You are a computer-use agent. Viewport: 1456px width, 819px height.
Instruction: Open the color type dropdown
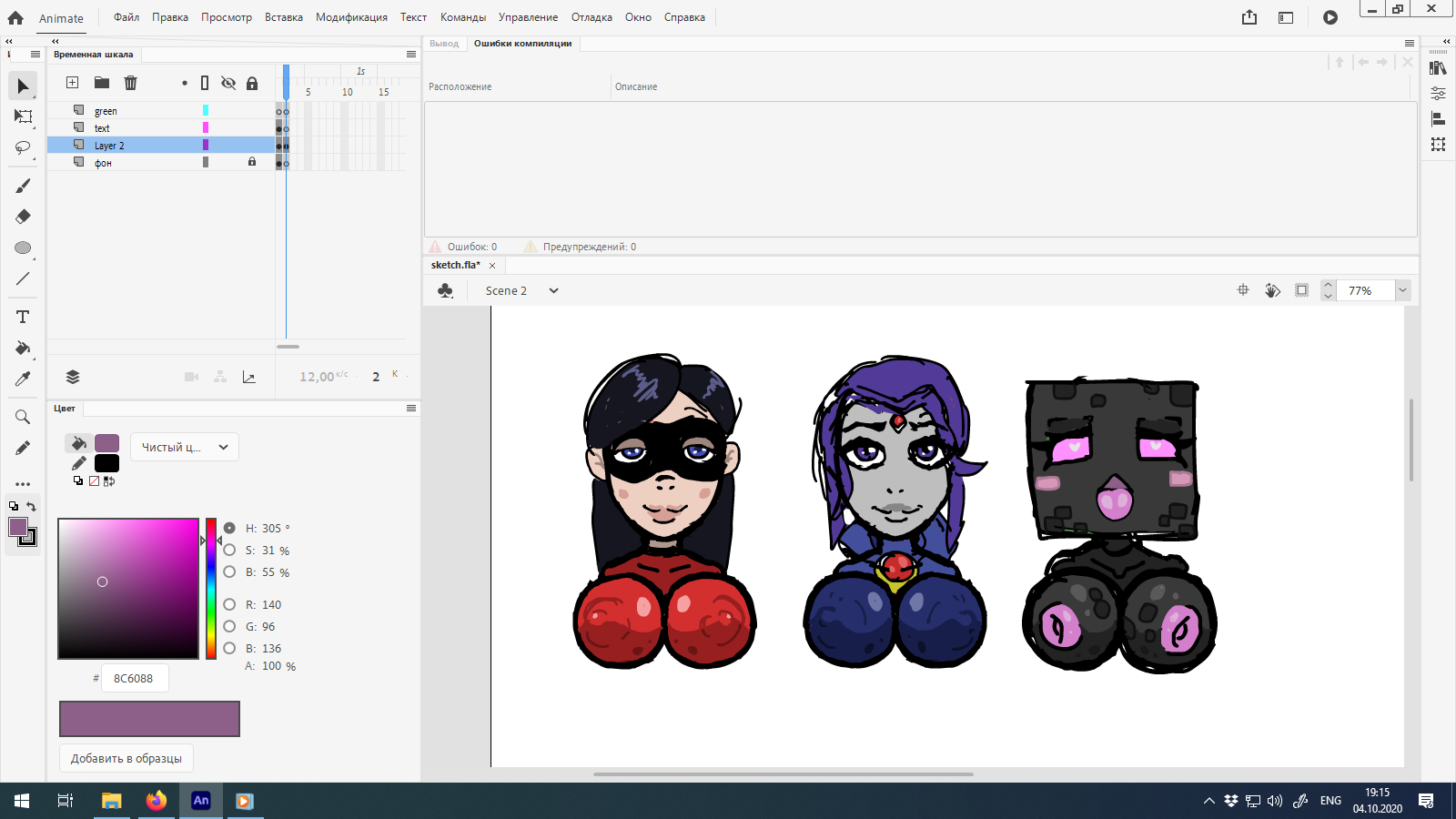click(185, 447)
